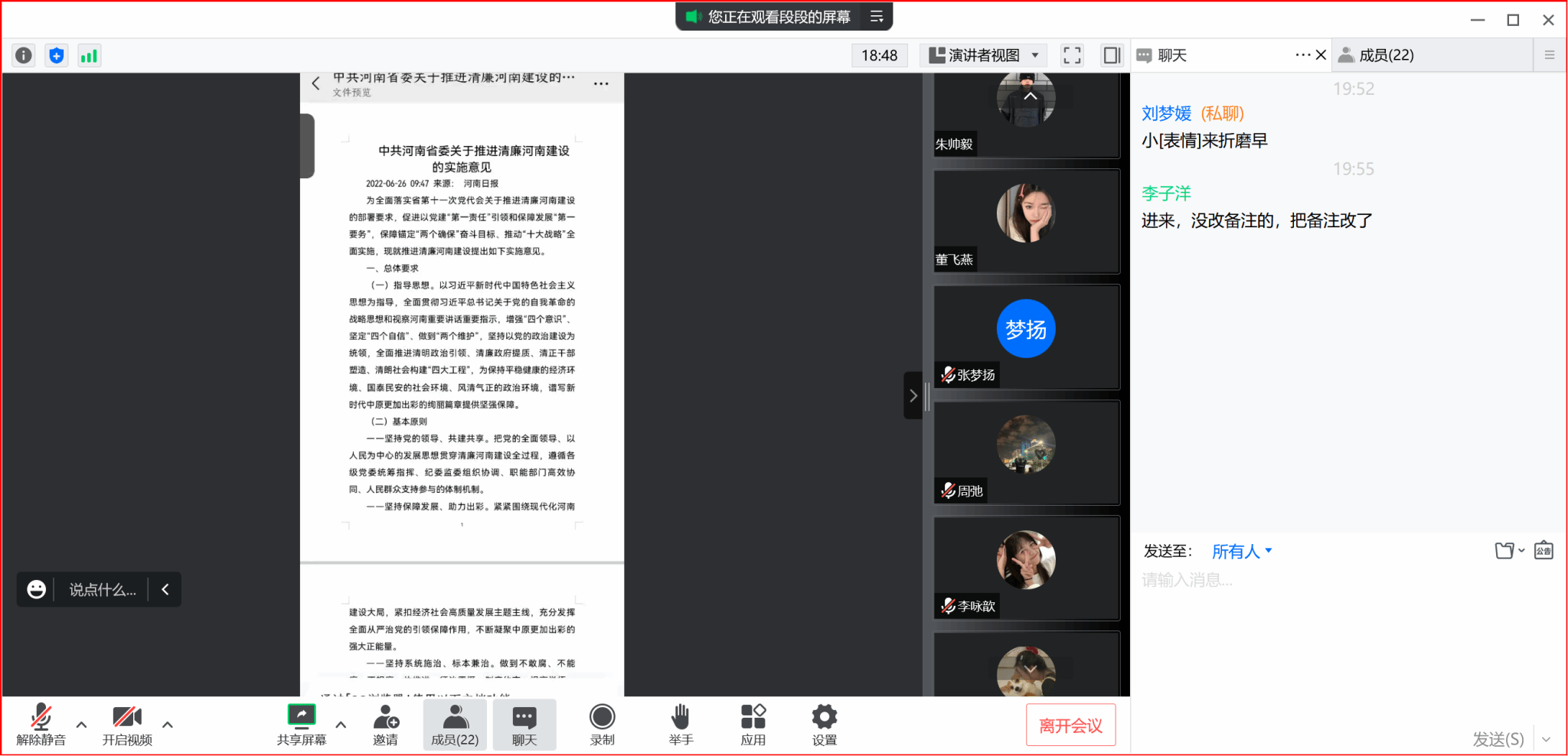Viewport: 1568px width, 756px height.
Task: Close the meeting window
Action: click(x=1548, y=20)
